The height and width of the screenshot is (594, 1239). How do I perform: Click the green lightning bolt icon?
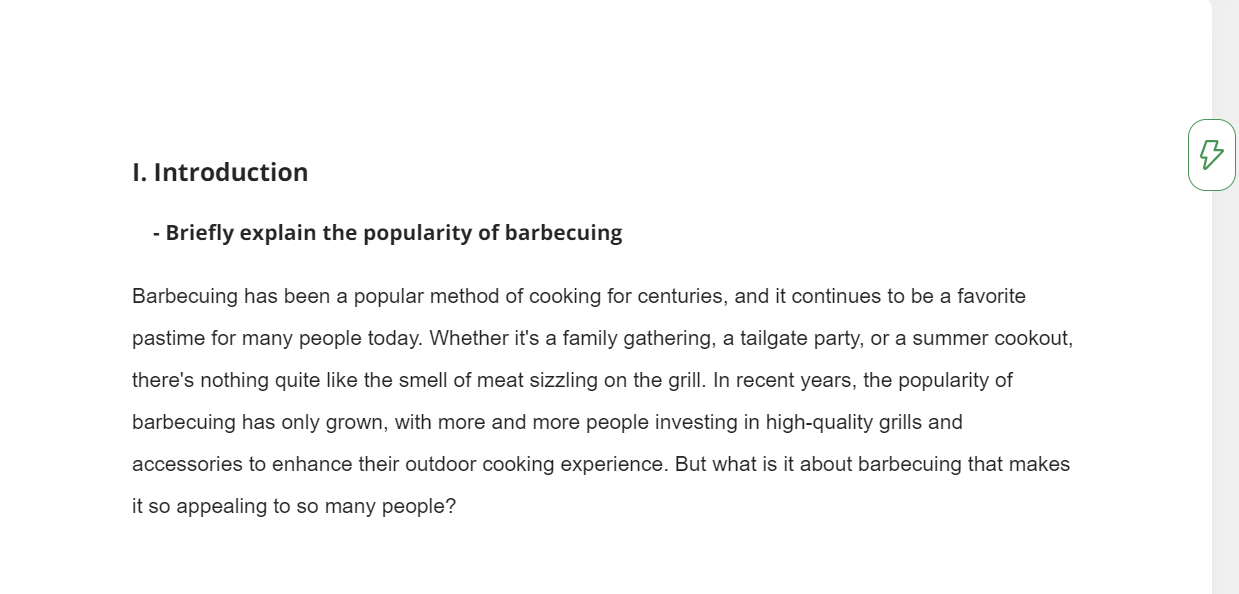[x=1211, y=154]
